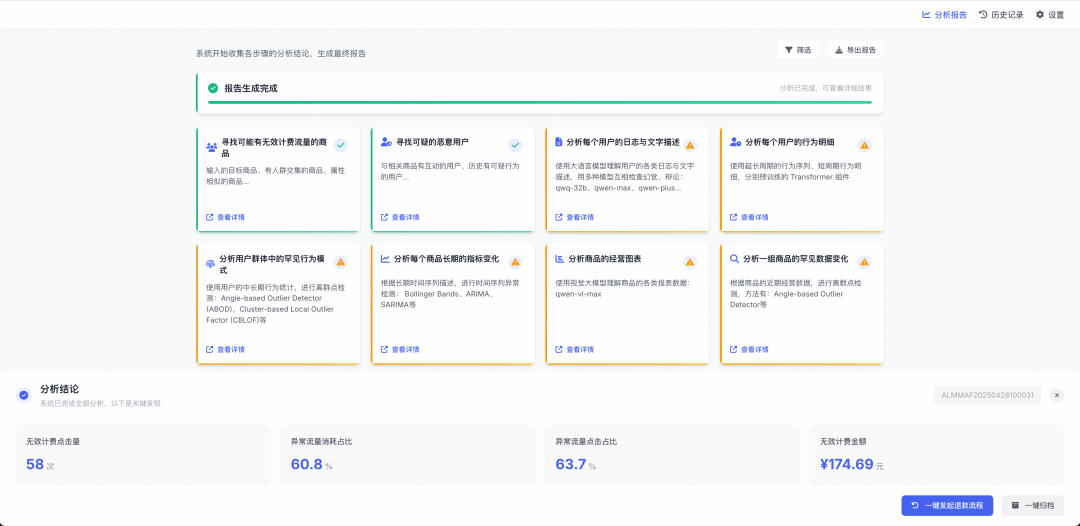Click the warning icon on 分析每个商品长期的指标变化 card
The width and height of the screenshot is (1080, 526).
pos(515,262)
